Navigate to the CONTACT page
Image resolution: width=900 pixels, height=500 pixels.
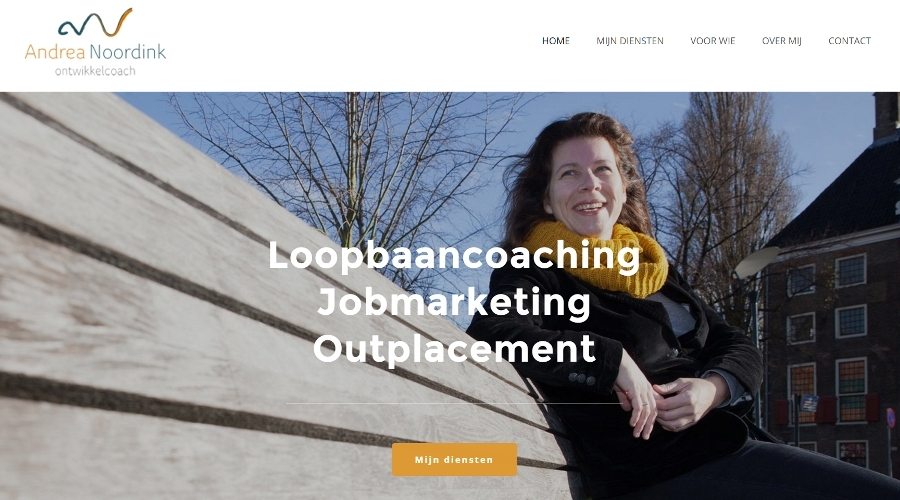(x=849, y=41)
